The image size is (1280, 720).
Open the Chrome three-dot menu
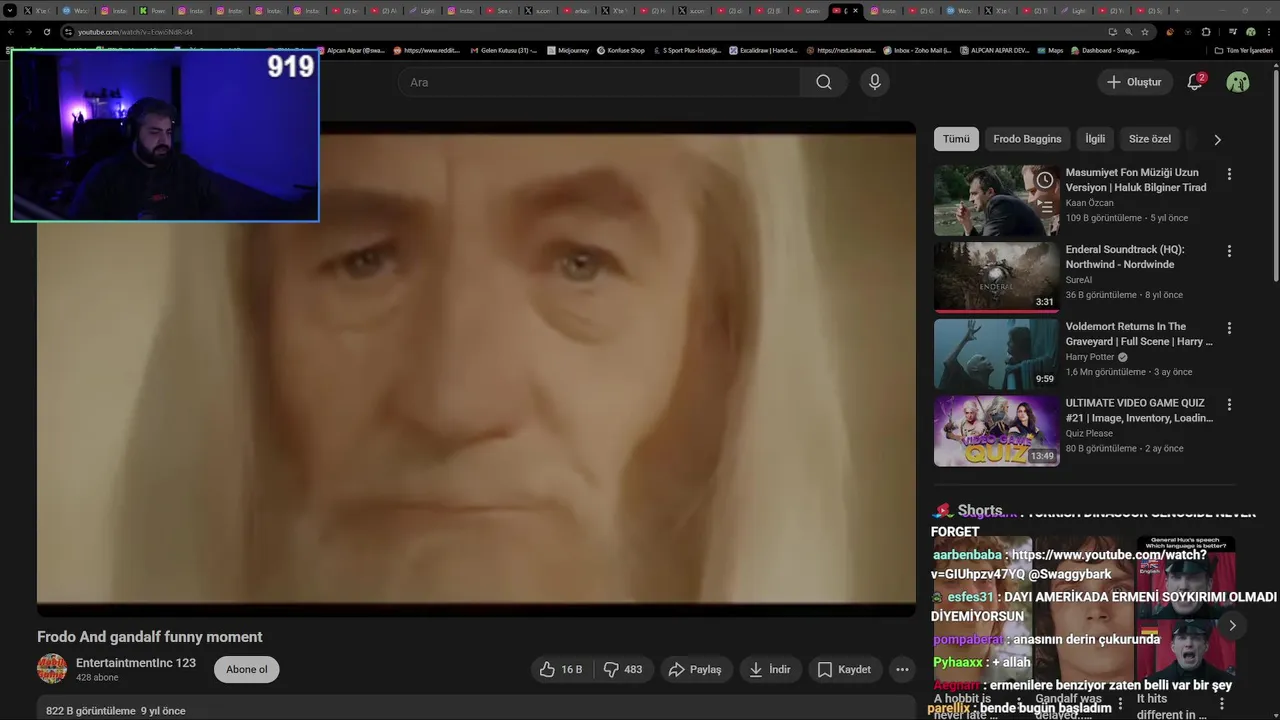click(x=1269, y=32)
